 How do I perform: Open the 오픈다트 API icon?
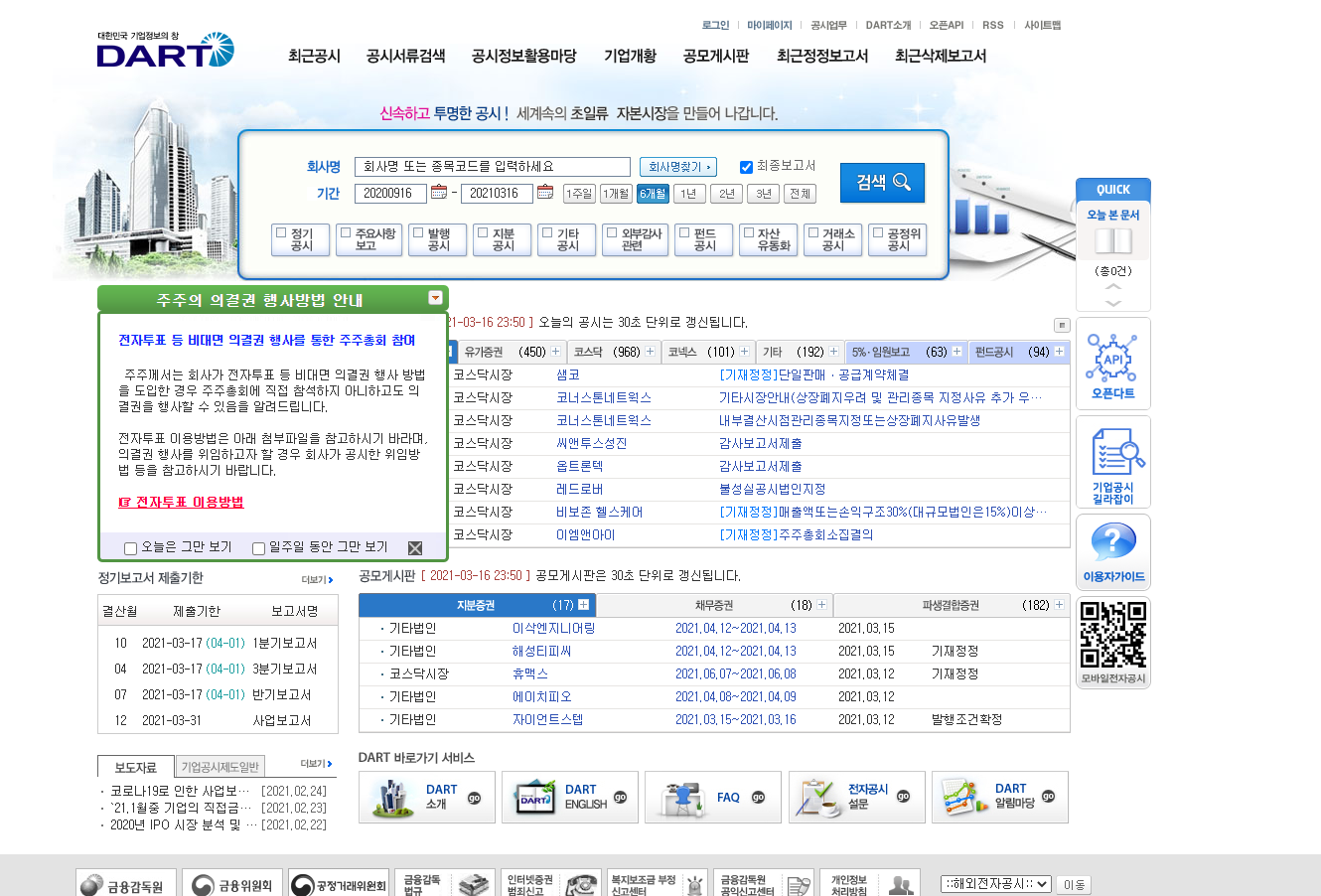1112,364
